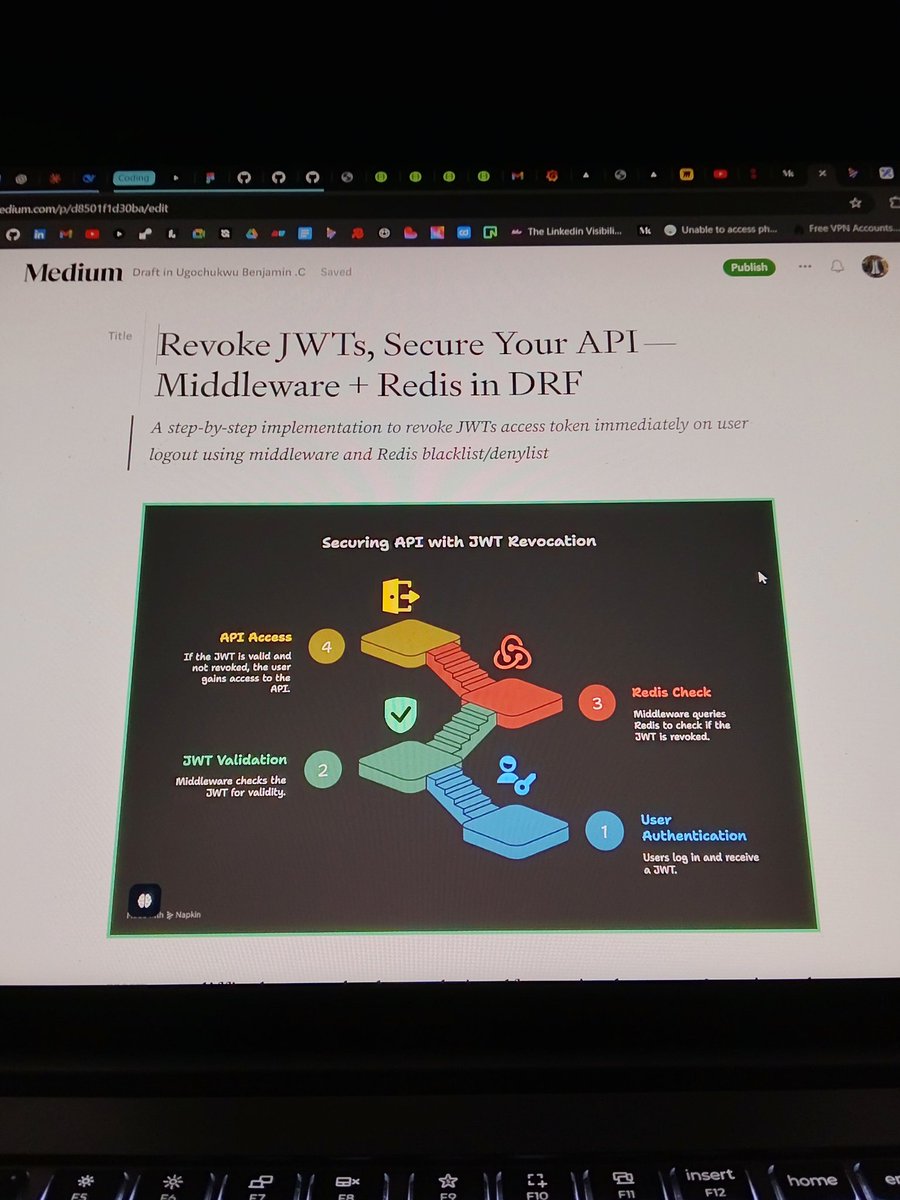Open the GitHub bookmark

[x=13, y=234]
